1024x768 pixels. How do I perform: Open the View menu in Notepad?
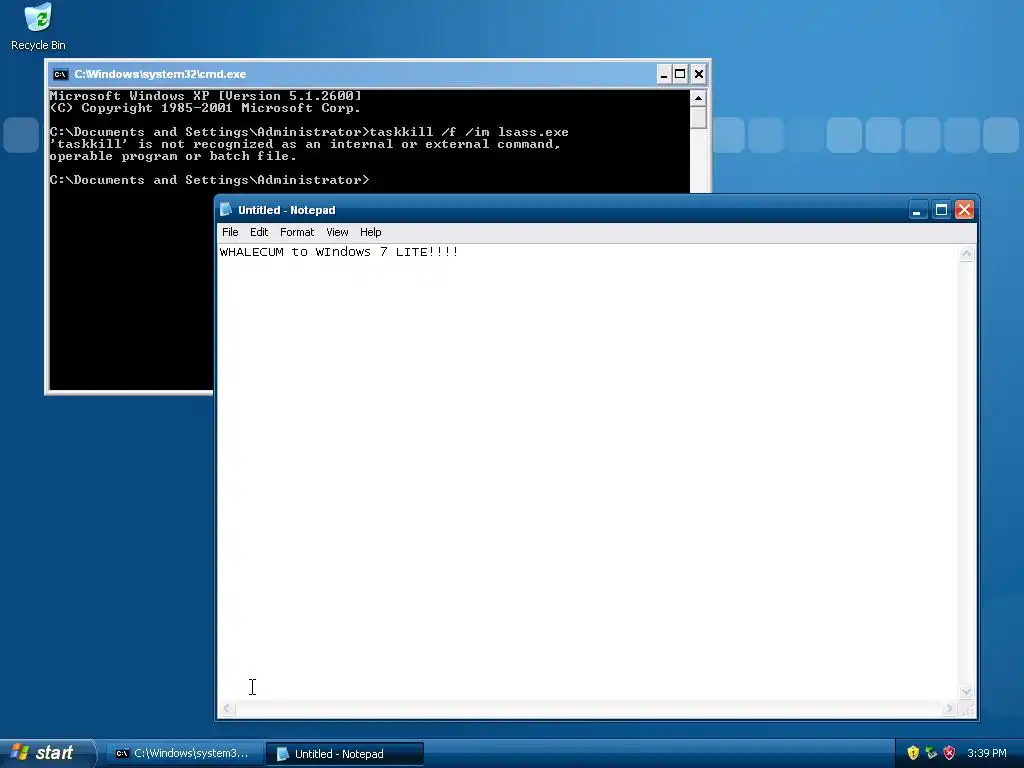337,232
